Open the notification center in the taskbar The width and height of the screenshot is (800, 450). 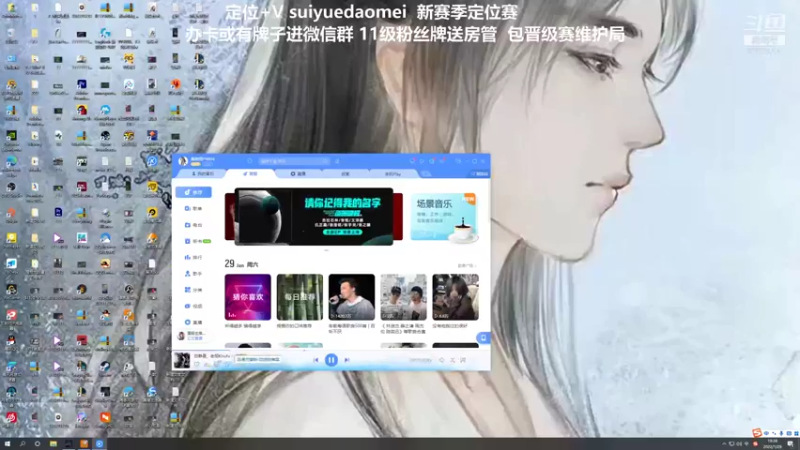(790, 444)
